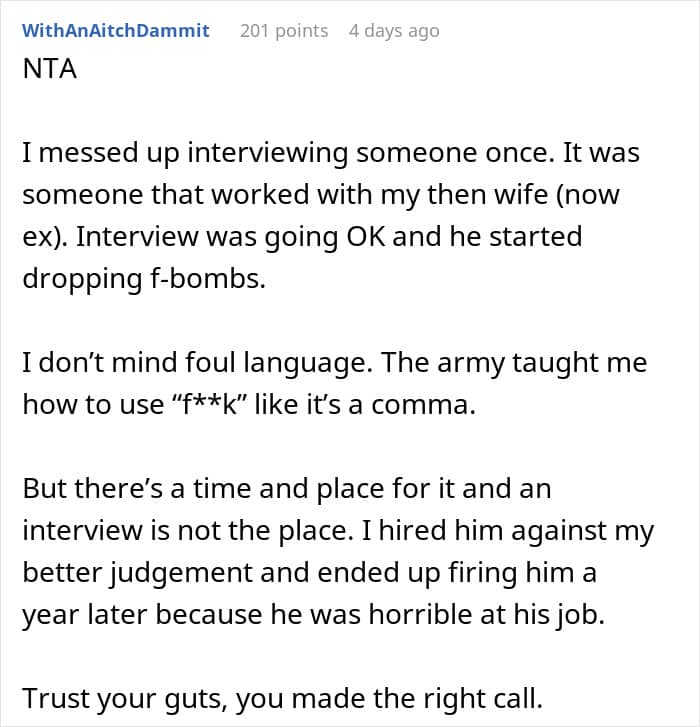Screen dimensions: 700x727
Task: Click 'I don't mind foul language.' sentence
Action: pos(197,363)
